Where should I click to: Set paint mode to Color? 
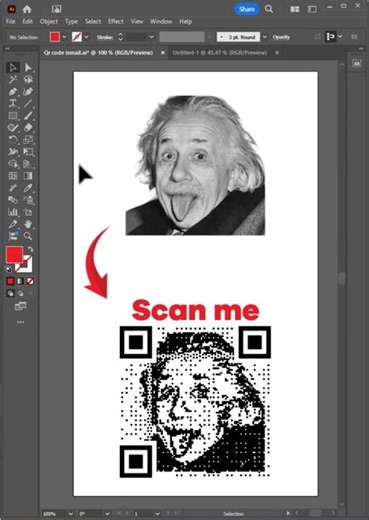pyautogui.click(x=10, y=281)
